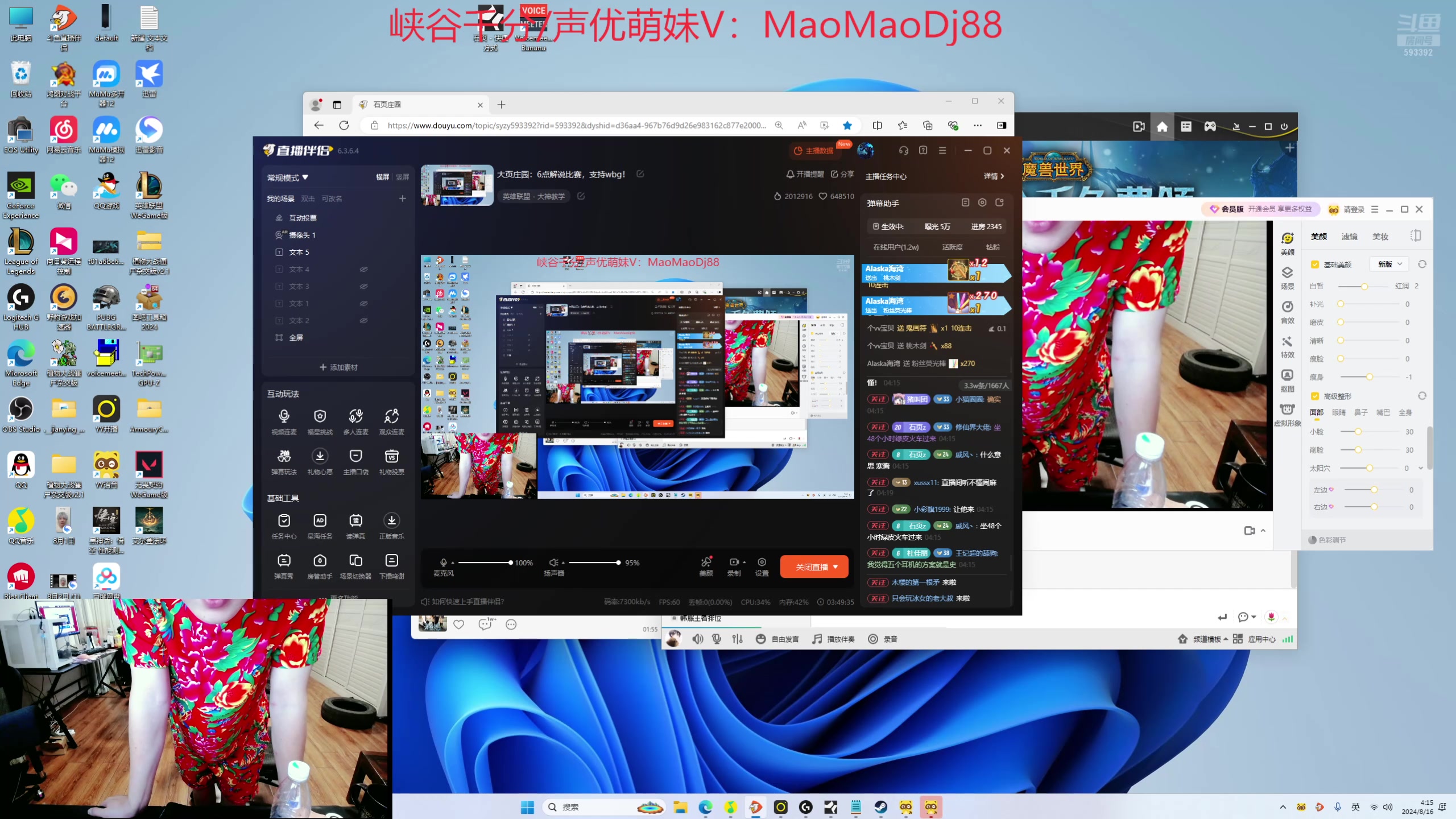Select the 石页庄园 browser tab
Viewport: 1456px width, 819px height.
click(x=421, y=105)
